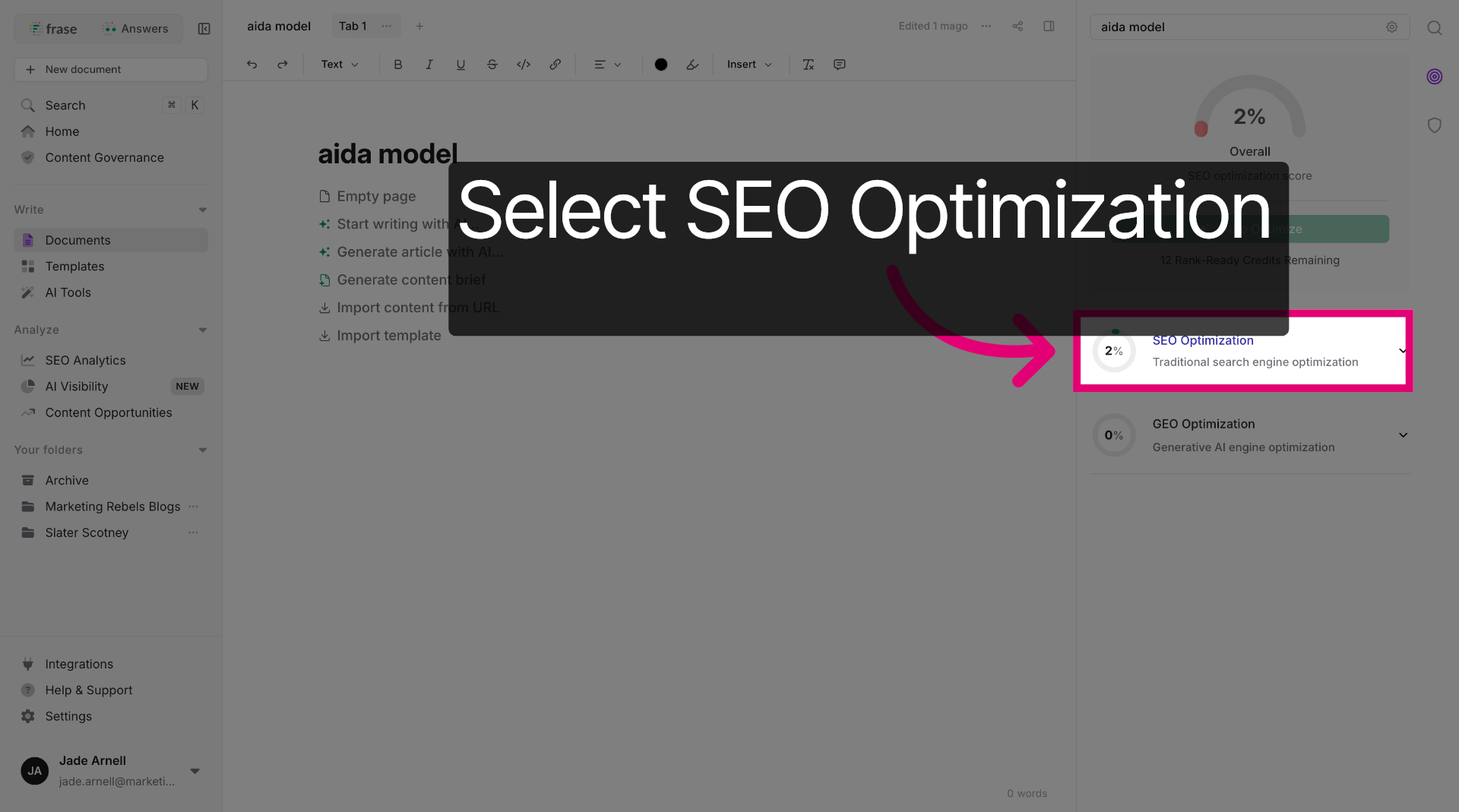Open the Insert dropdown menu
The image size is (1459, 812).
click(749, 65)
